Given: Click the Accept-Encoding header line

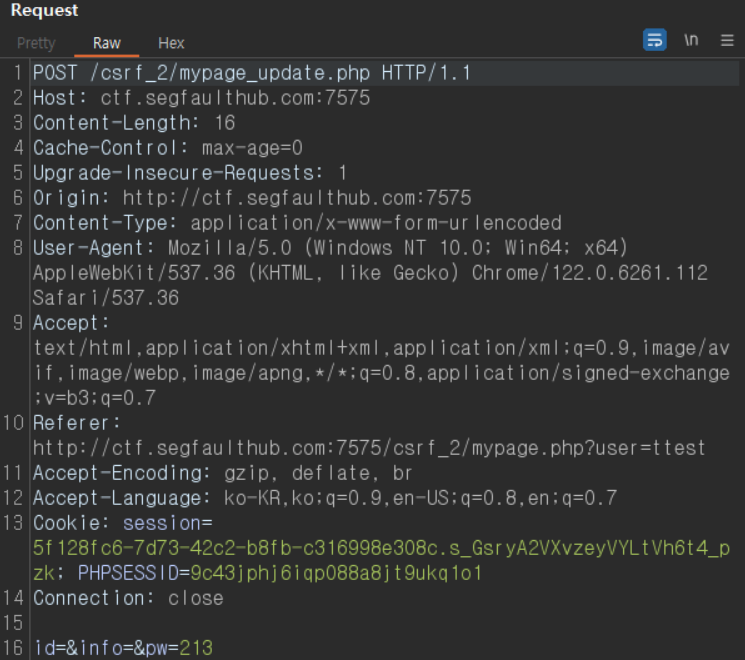Looking at the screenshot, I should pos(222,473).
